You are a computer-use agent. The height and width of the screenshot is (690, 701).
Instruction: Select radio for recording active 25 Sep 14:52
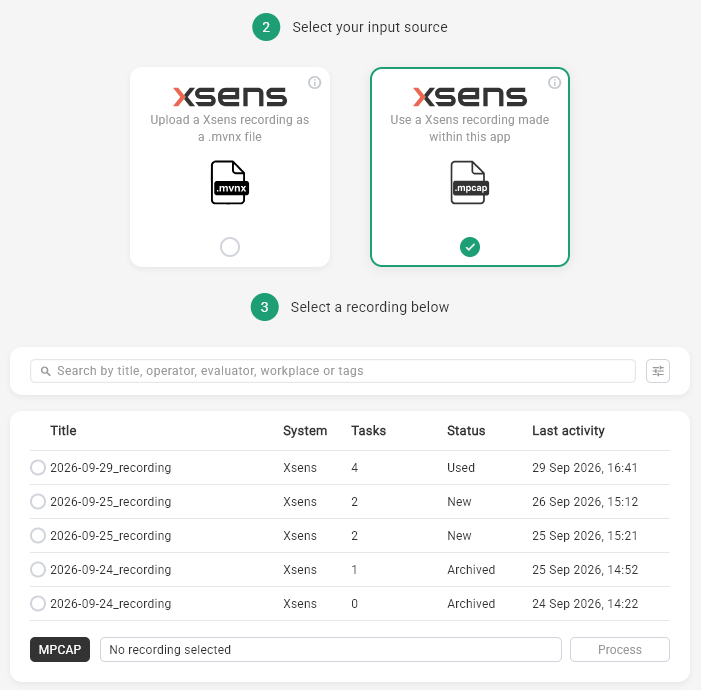pos(38,569)
